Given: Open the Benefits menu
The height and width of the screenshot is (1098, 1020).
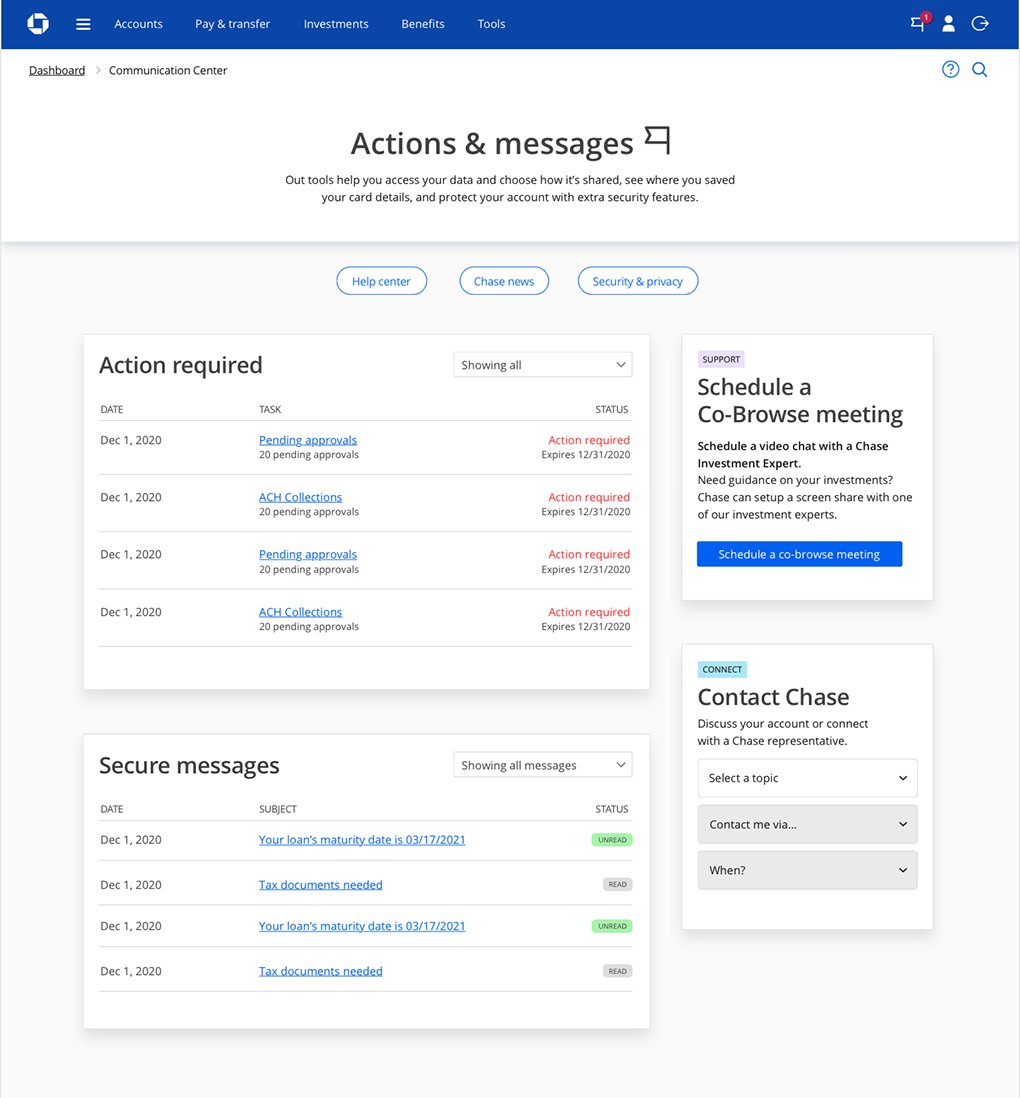Looking at the screenshot, I should pos(423,24).
